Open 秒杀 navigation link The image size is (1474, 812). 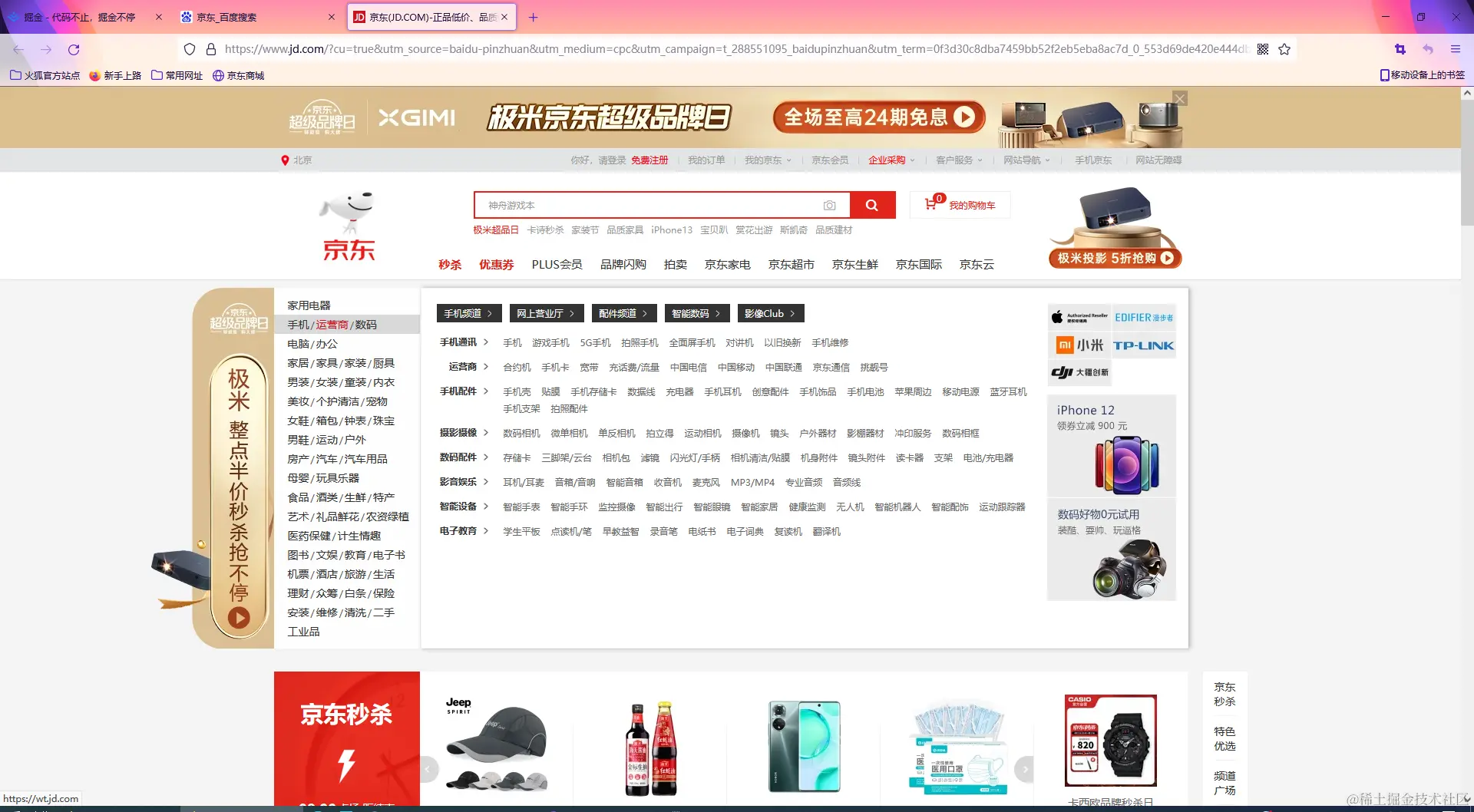450,265
